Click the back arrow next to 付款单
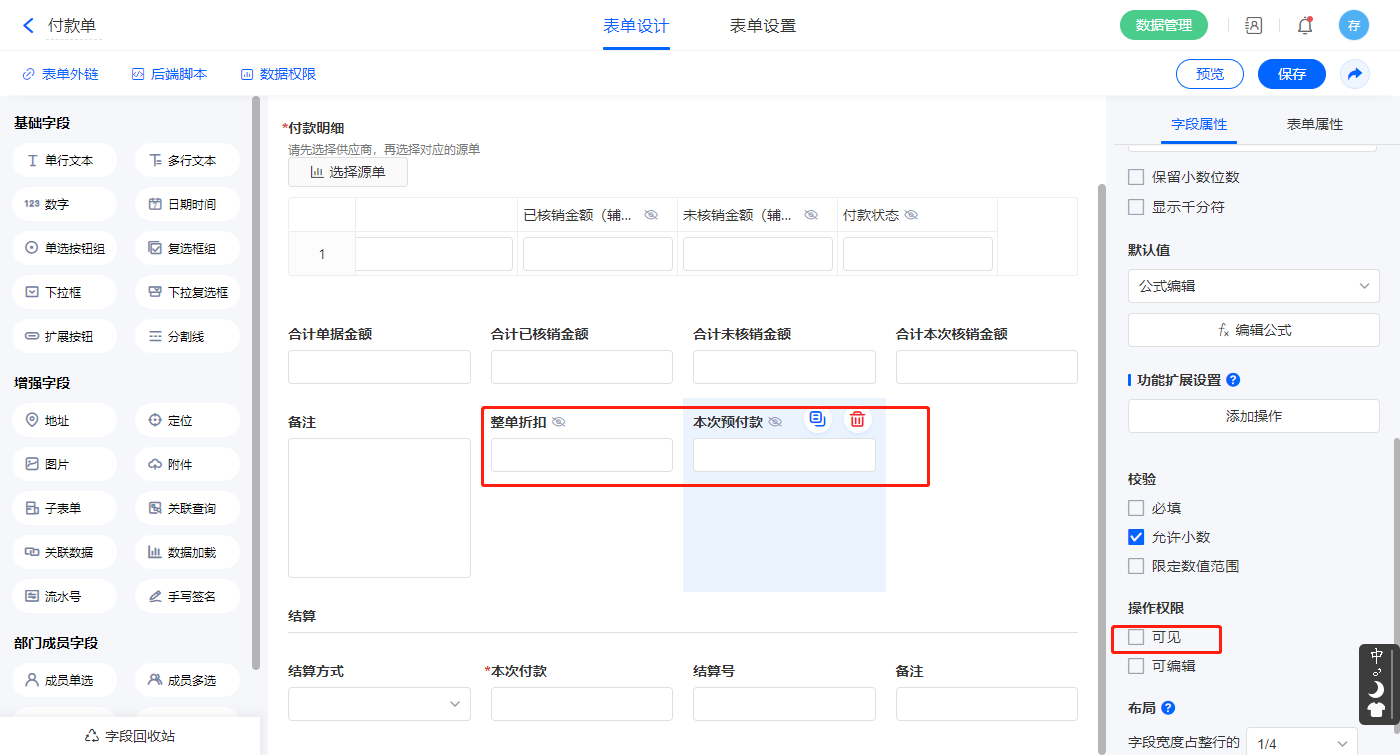The width and height of the screenshot is (1400, 755). tap(28, 26)
